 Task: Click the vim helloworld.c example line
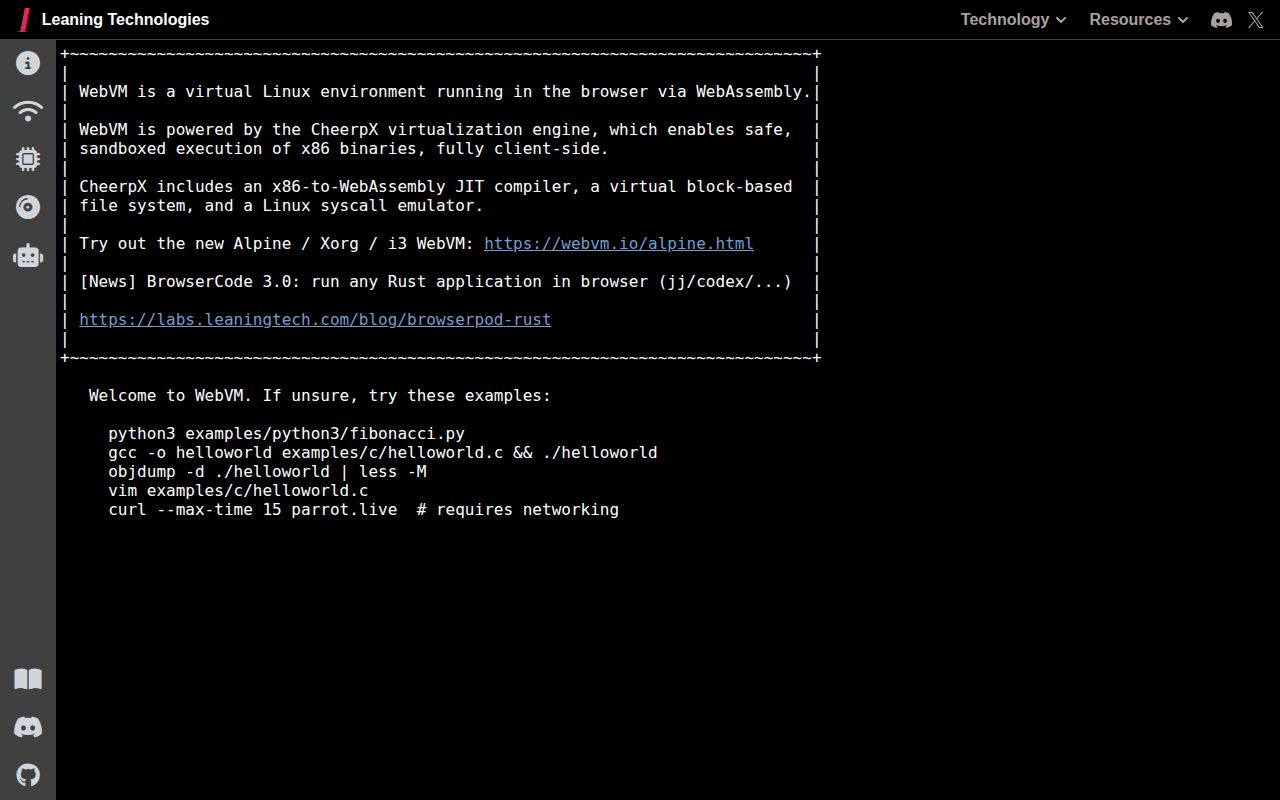click(x=238, y=490)
